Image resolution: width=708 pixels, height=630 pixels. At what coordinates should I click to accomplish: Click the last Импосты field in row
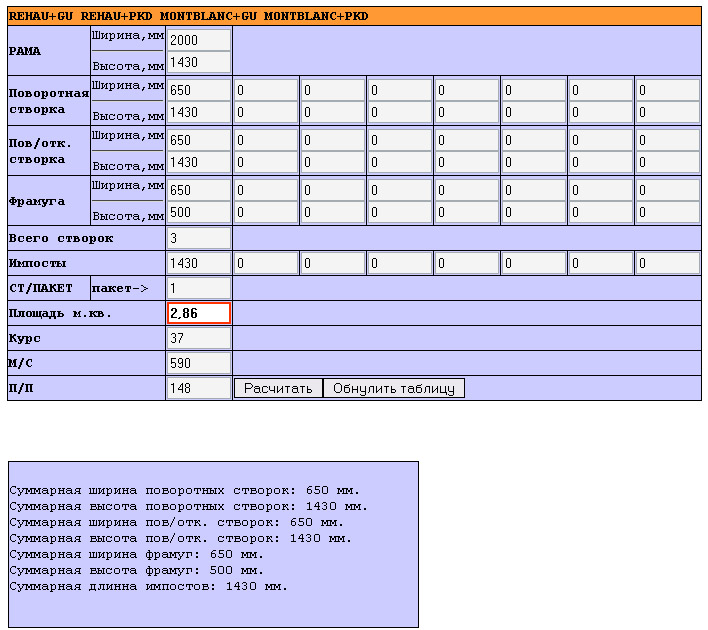coord(667,263)
